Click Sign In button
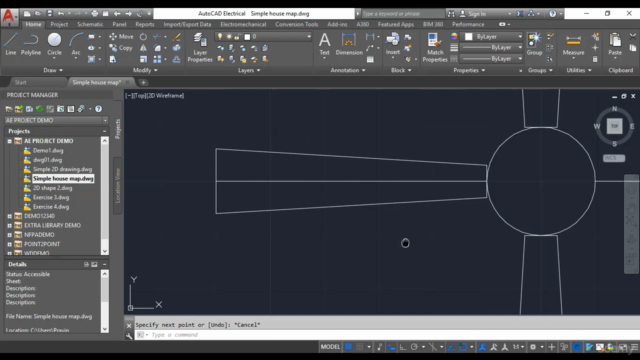 473,14
